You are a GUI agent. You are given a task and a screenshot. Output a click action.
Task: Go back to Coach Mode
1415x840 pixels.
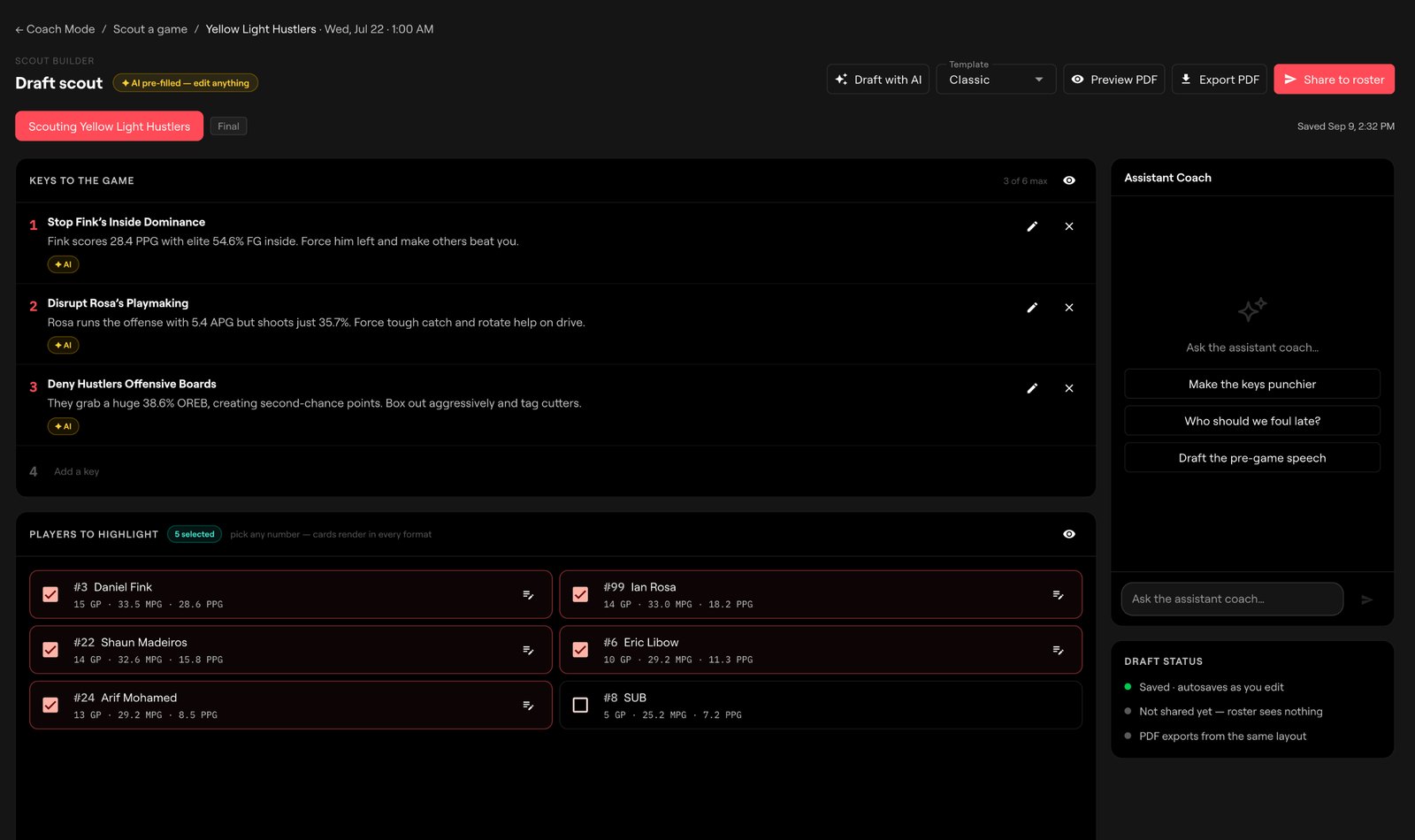pos(55,29)
